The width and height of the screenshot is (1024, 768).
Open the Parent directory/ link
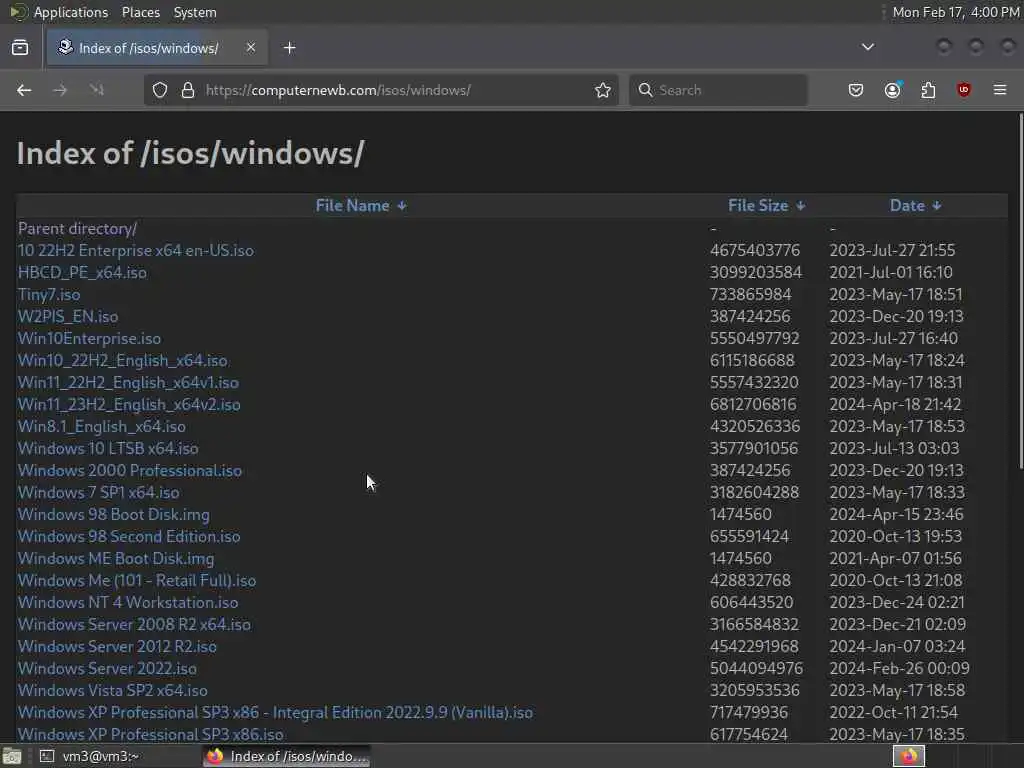point(77,229)
